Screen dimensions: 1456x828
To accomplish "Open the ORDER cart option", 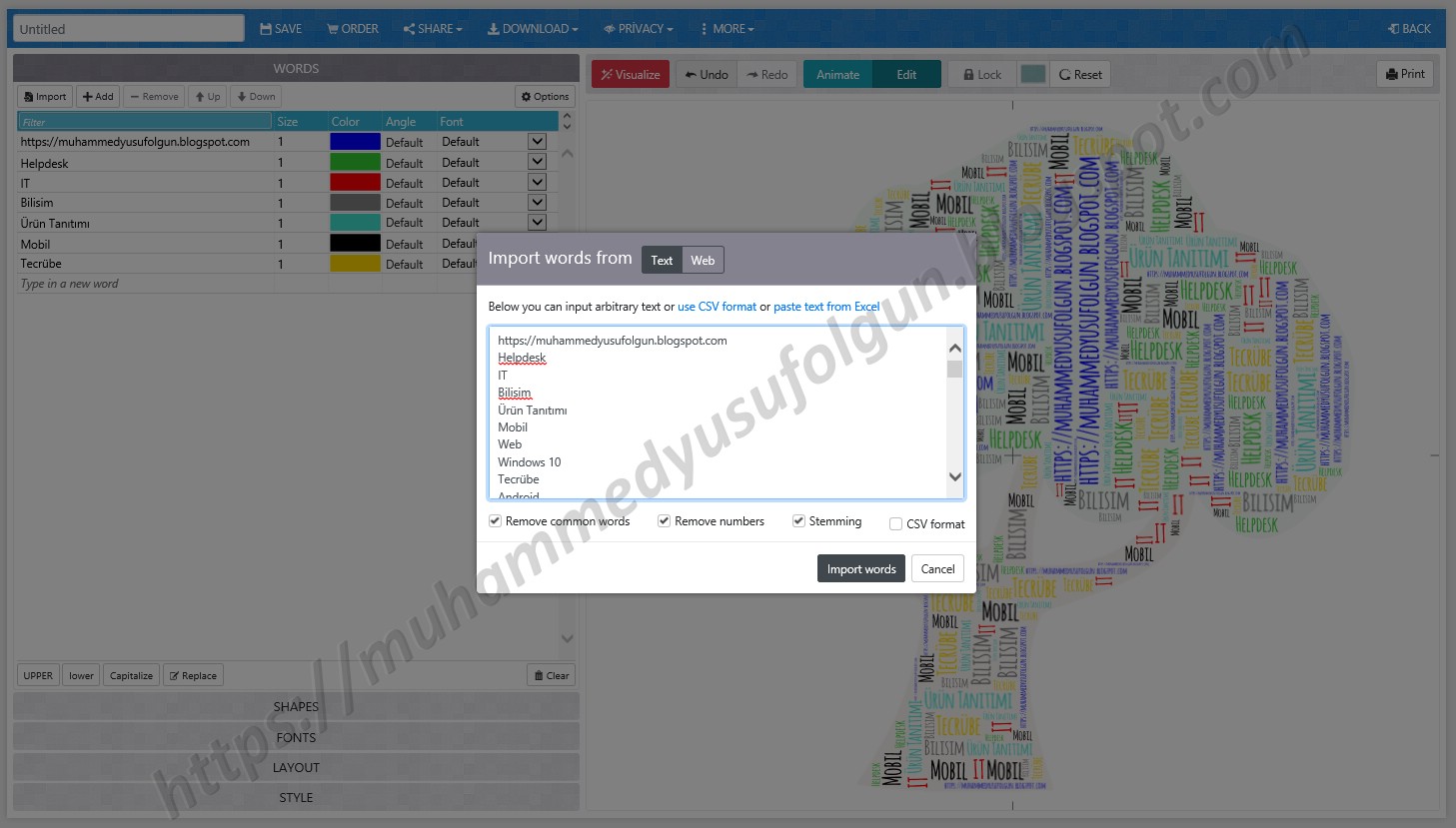I will click(353, 29).
